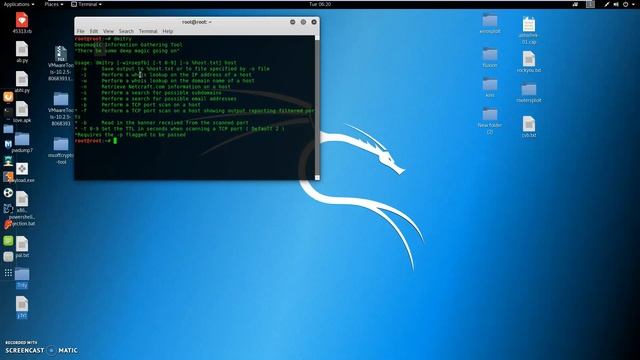Open the kiml folder on desktop
Viewport: 640px width, 360px height.
[x=490, y=84]
